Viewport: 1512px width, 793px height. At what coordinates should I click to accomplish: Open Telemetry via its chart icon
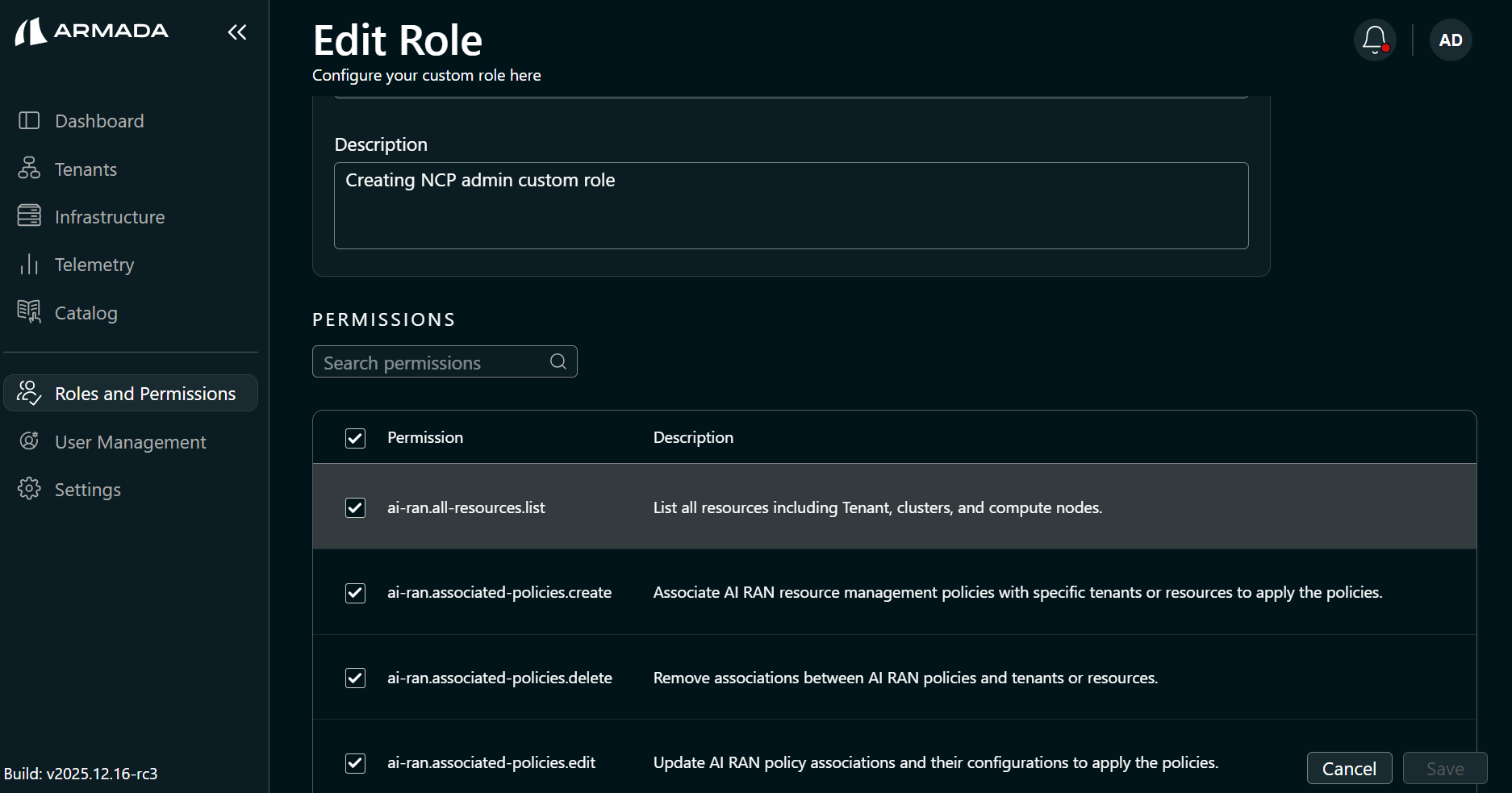[x=29, y=264]
